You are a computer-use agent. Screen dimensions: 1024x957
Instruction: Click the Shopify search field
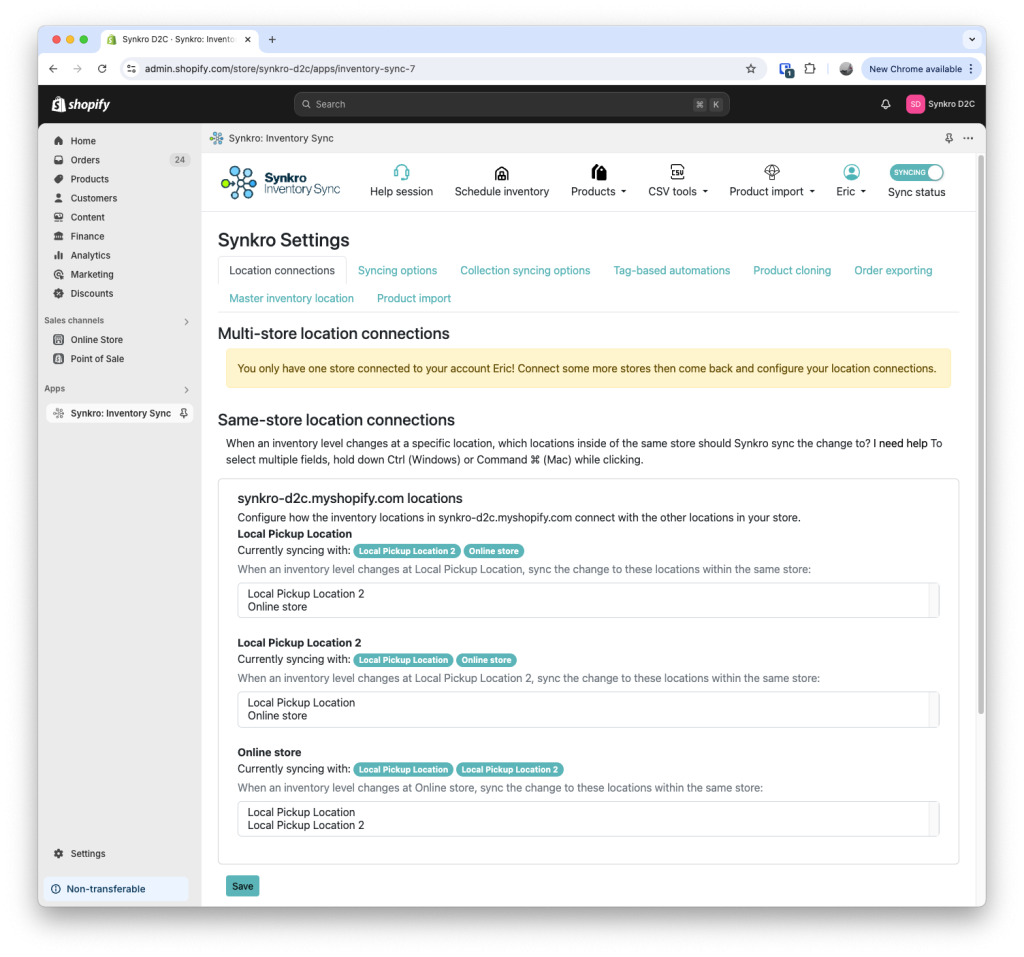[511, 104]
